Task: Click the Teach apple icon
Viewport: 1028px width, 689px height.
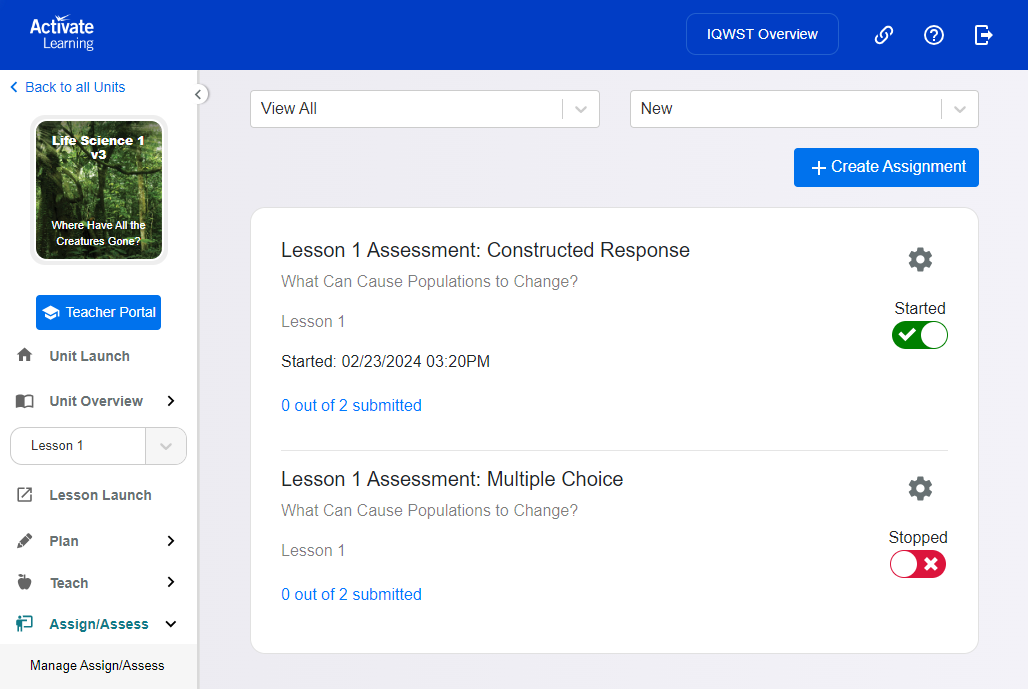Action: point(25,582)
